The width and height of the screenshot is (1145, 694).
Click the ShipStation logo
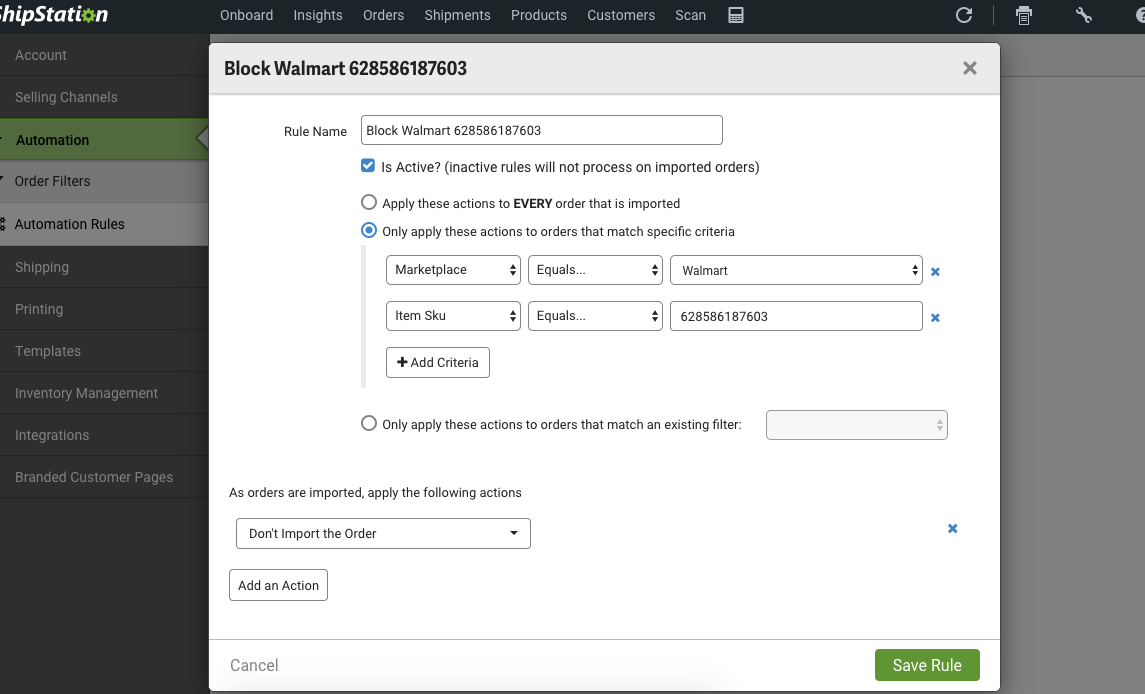tap(54, 15)
